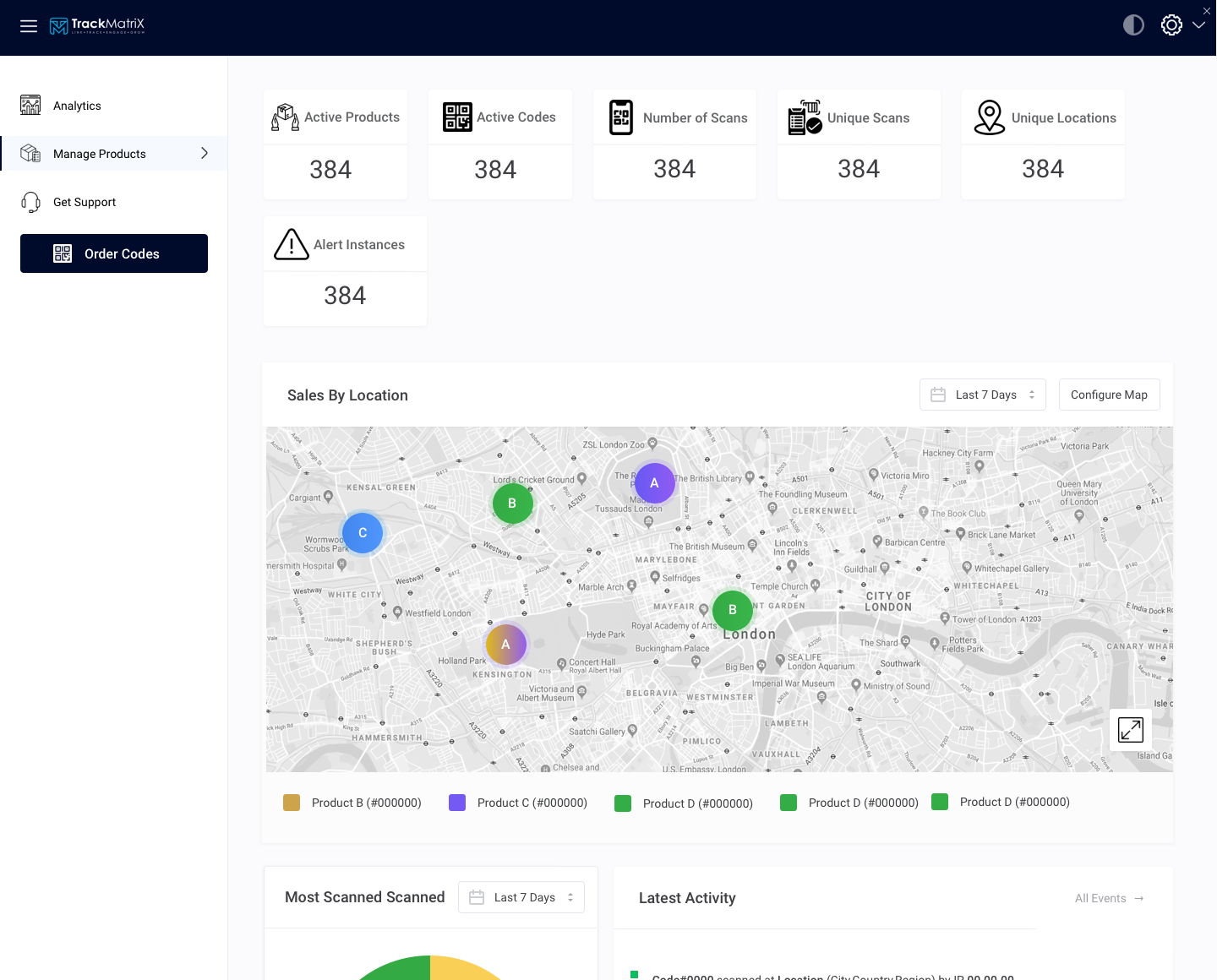
Task: Open the hamburger menu
Action: [29, 26]
